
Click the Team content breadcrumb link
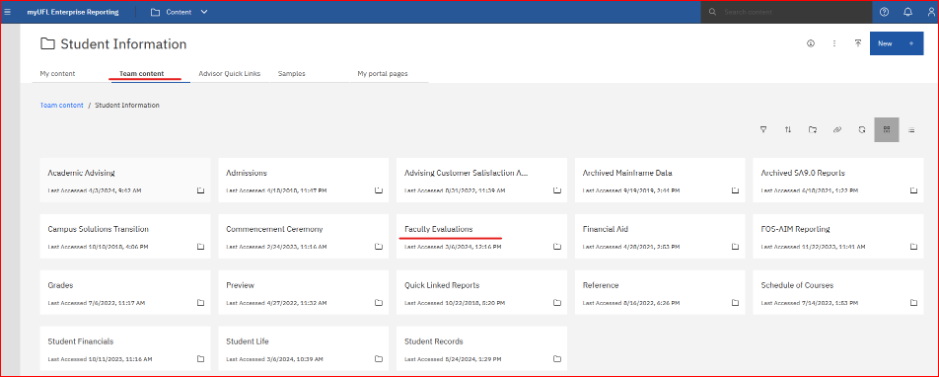point(62,105)
